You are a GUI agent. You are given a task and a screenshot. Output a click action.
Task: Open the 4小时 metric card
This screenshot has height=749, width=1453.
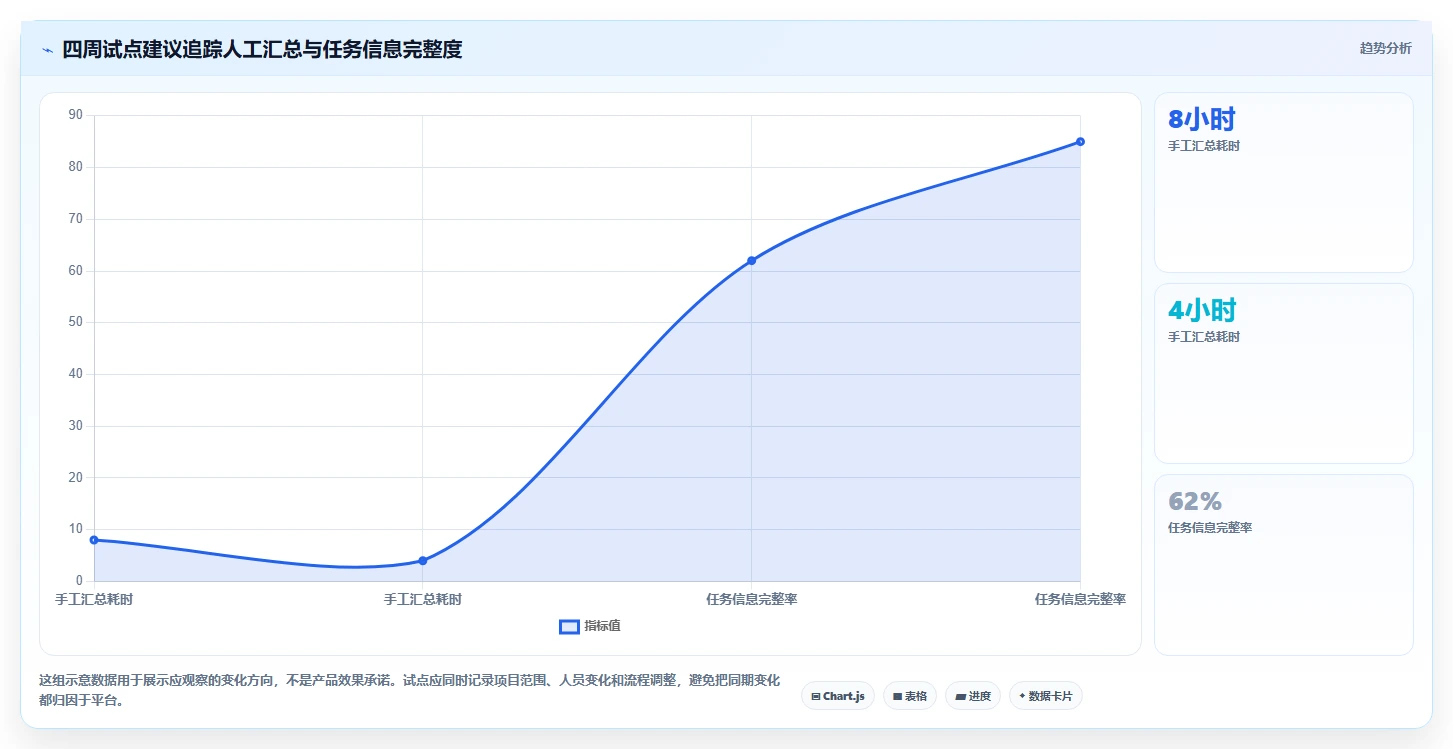pyautogui.click(x=1284, y=374)
